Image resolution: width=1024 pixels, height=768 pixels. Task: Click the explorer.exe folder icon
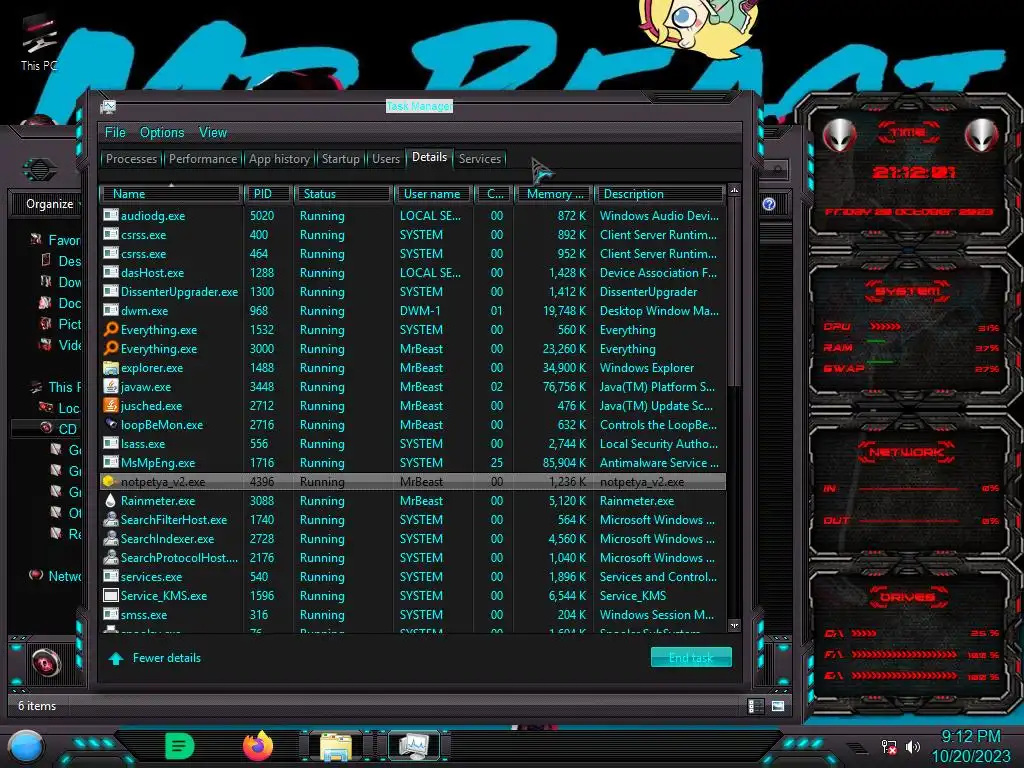111,368
